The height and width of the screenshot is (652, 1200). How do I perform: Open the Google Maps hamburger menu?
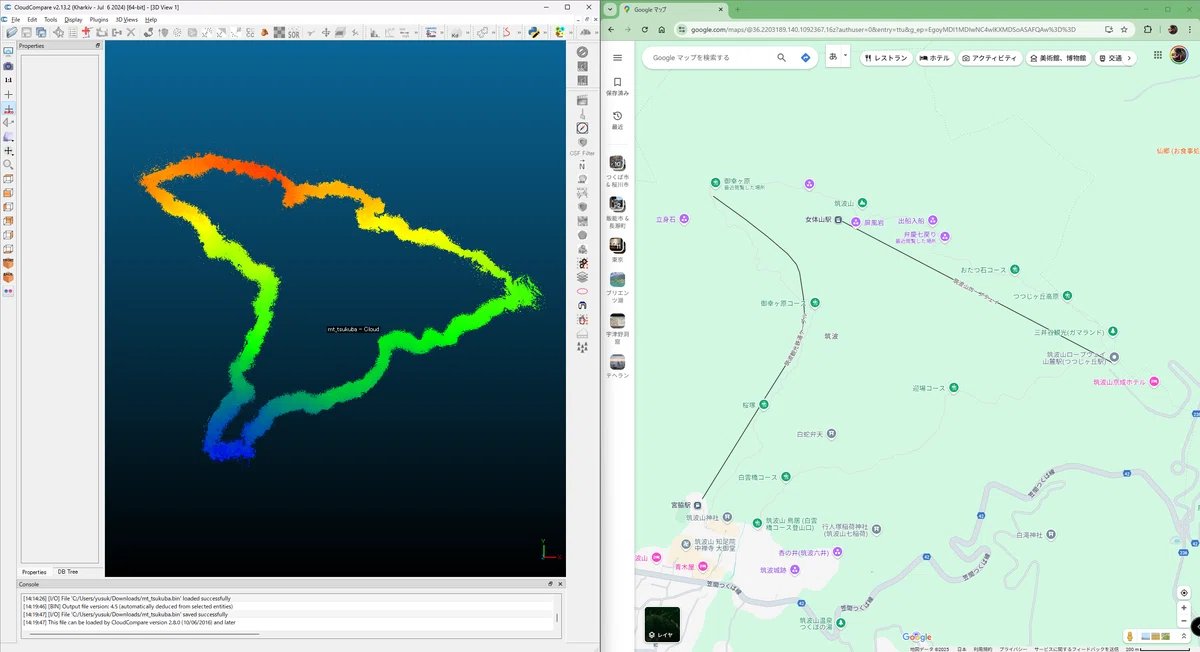point(617,58)
